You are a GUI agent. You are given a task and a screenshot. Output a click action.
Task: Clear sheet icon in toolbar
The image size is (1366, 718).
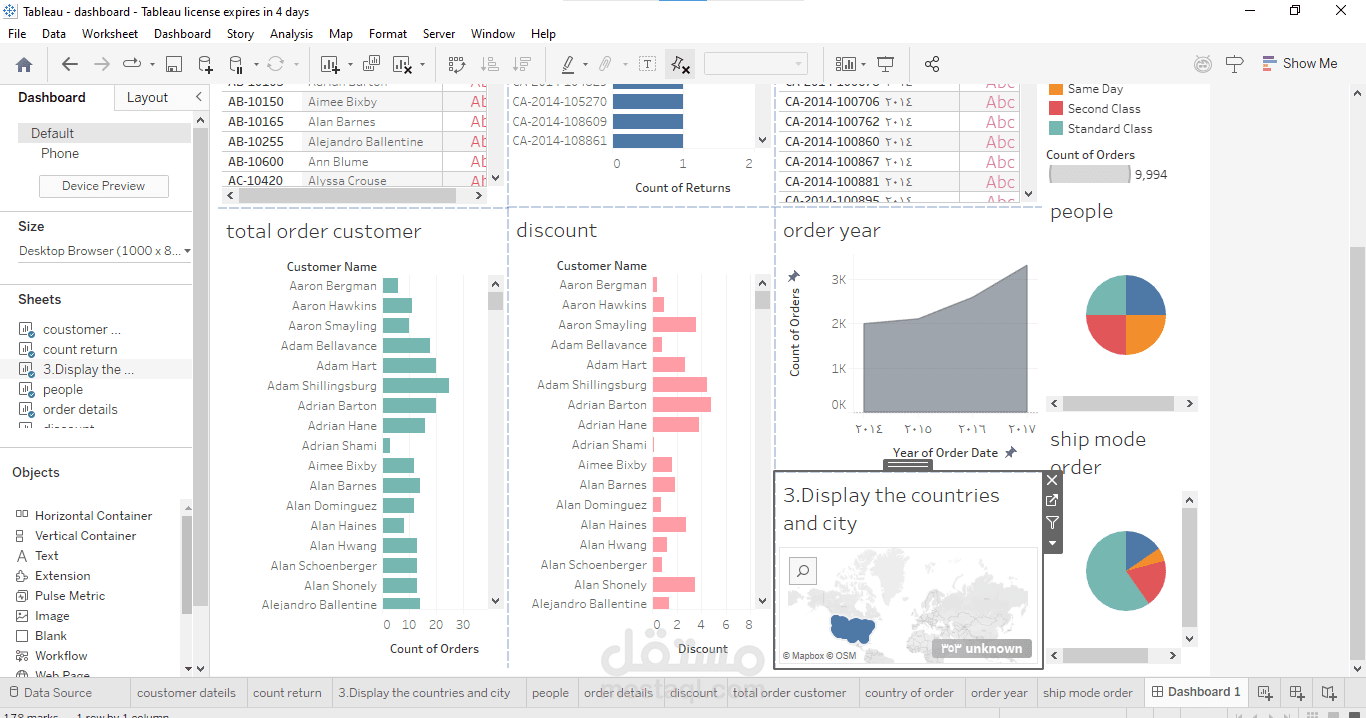click(402, 64)
